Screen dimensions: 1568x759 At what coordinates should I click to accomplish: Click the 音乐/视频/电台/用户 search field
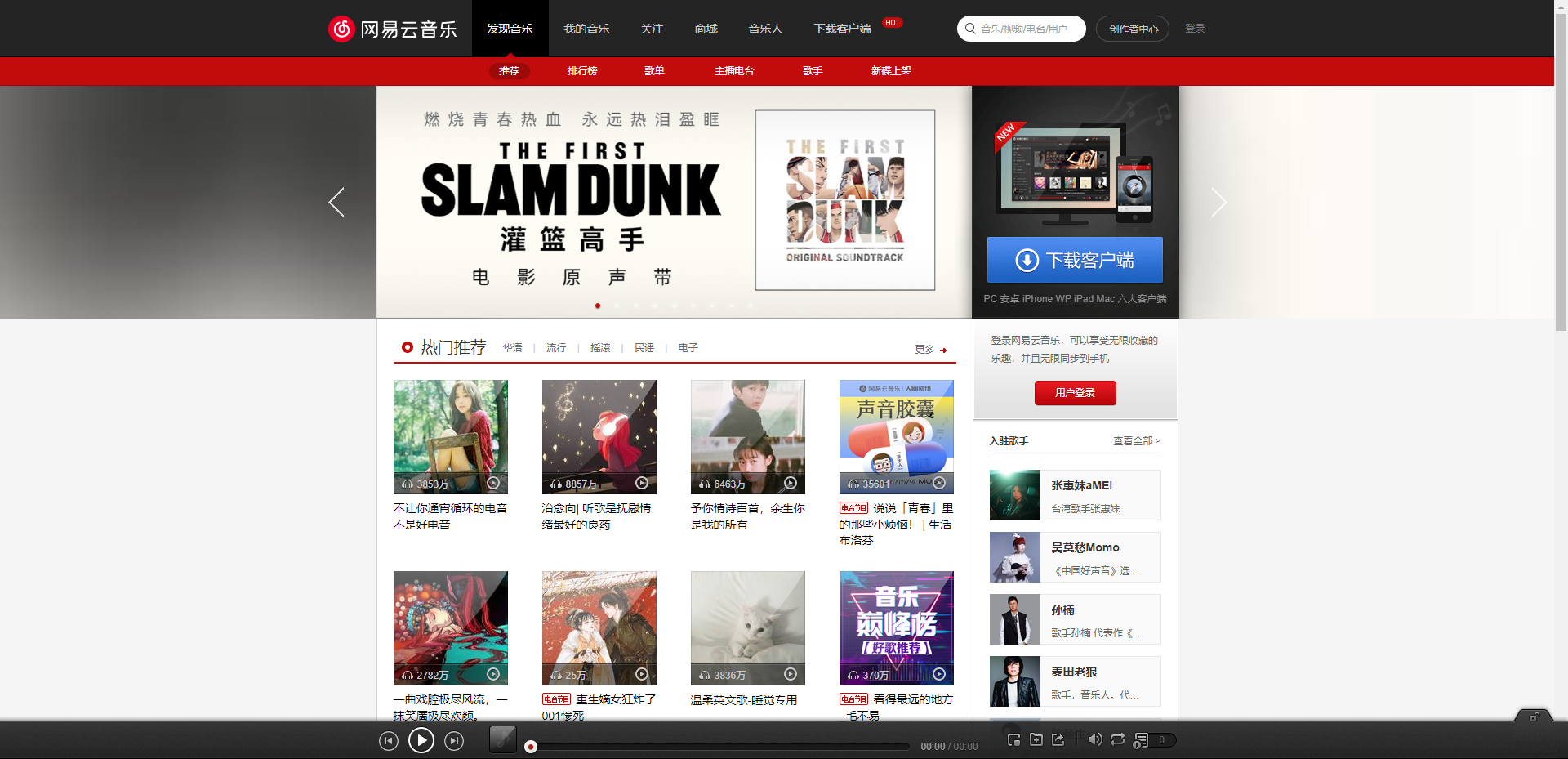tap(1029, 29)
